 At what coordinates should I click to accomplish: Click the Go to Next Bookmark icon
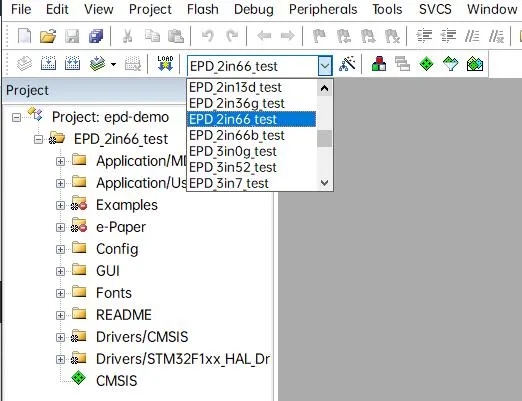coord(368,36)
